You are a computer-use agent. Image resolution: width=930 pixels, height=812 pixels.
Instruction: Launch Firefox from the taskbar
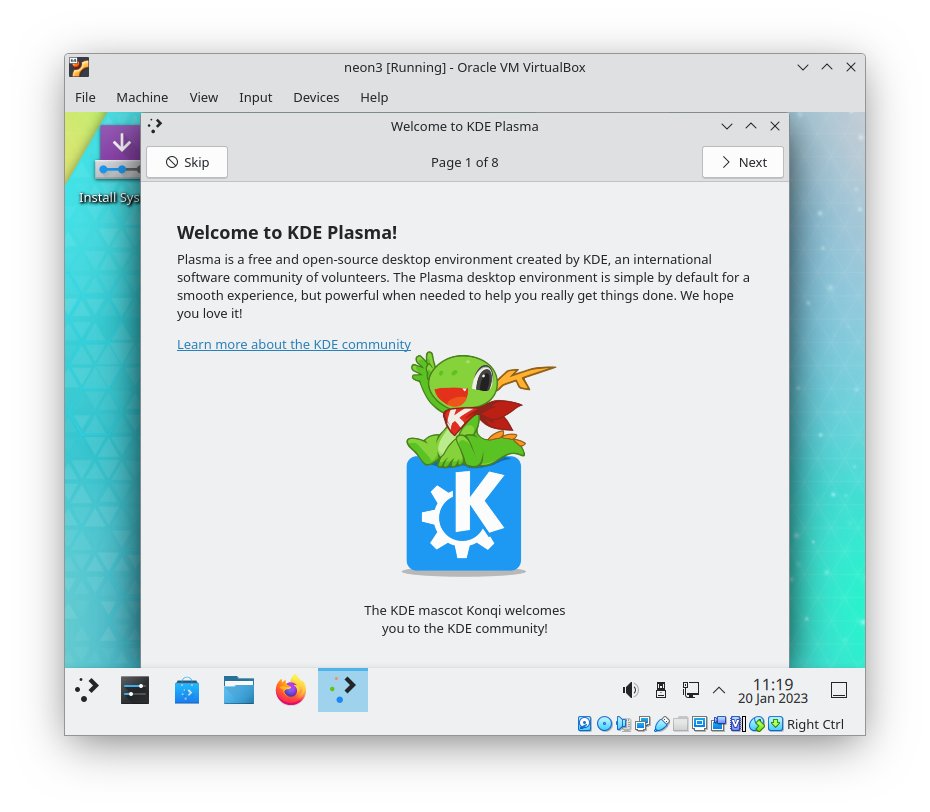291,690
